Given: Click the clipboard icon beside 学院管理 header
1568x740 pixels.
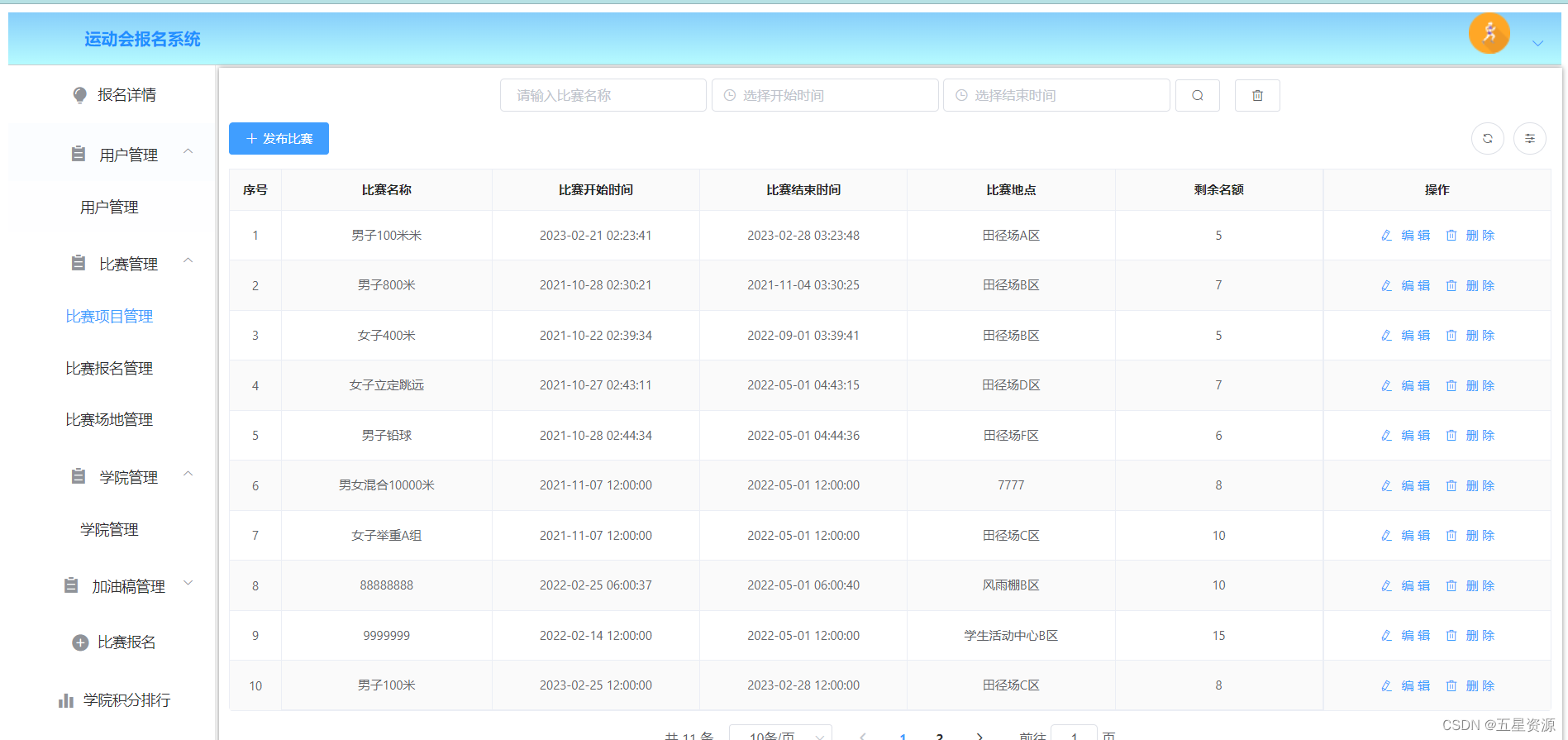Looking at the screenshot, I should point(79,476).
